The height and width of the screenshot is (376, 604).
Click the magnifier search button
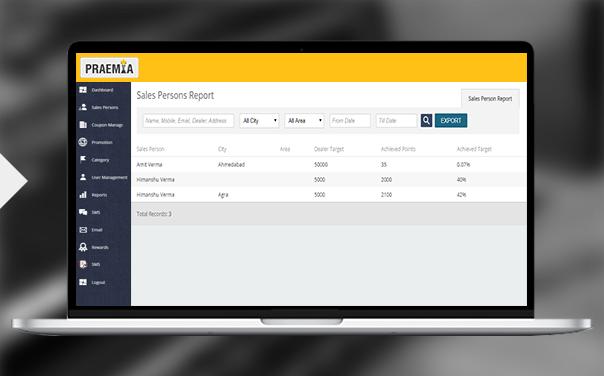click(426, 121)
